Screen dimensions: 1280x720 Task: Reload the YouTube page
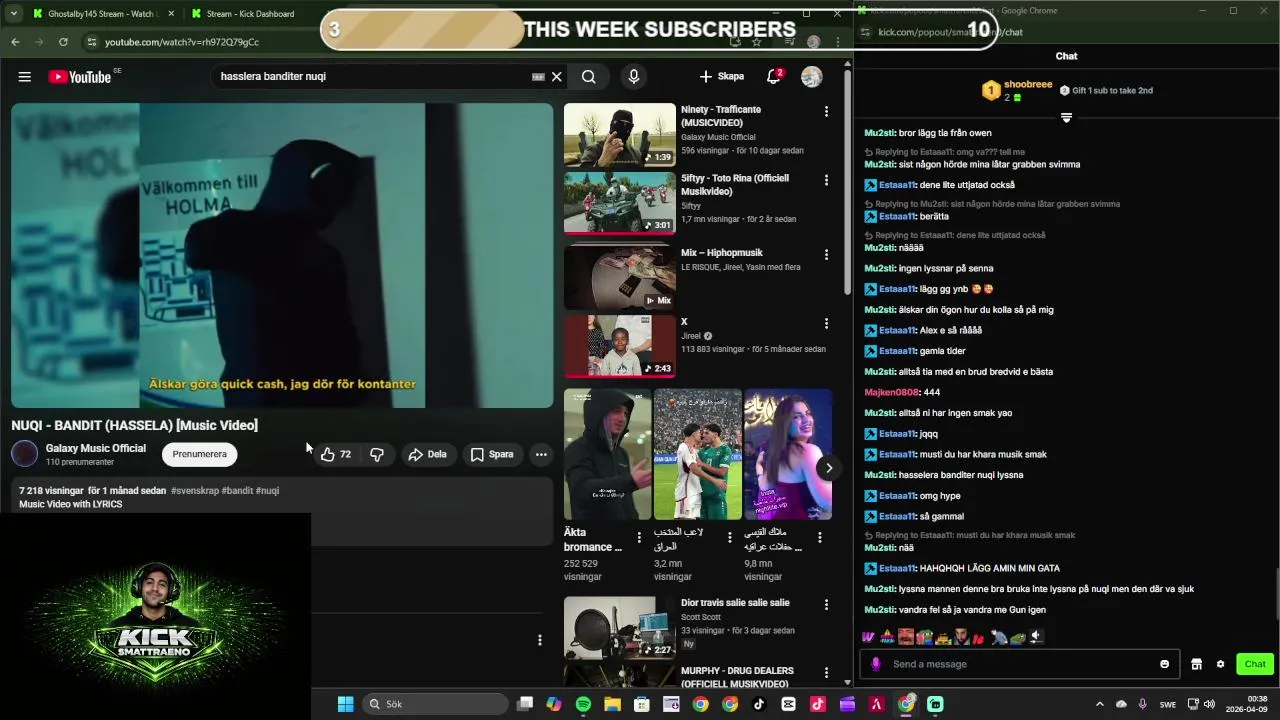click(63, 42)
